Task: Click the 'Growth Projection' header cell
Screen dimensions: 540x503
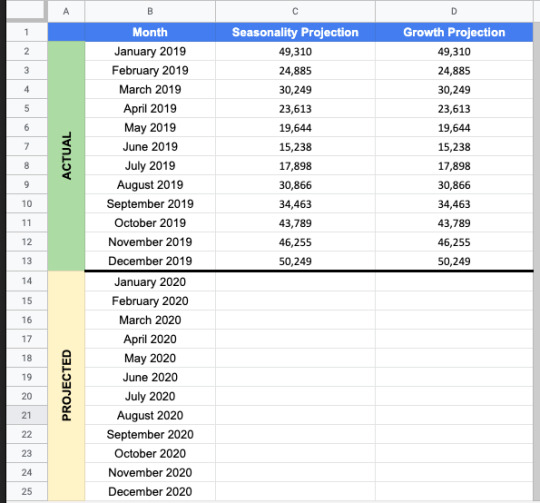Action: (x=454, y=32)
